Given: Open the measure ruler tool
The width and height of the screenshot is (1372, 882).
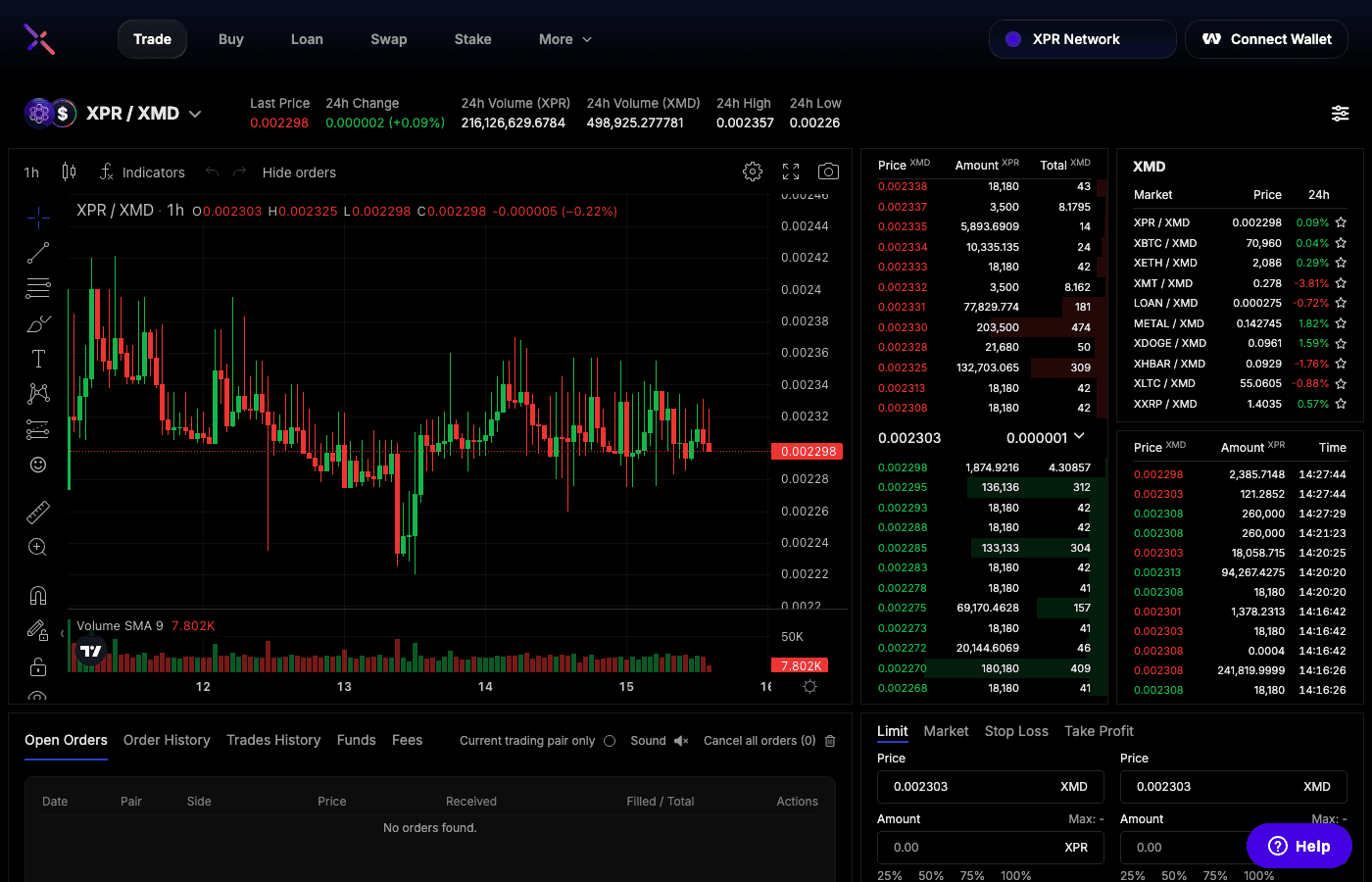Looking at the screenshot, I should (37, 512).
